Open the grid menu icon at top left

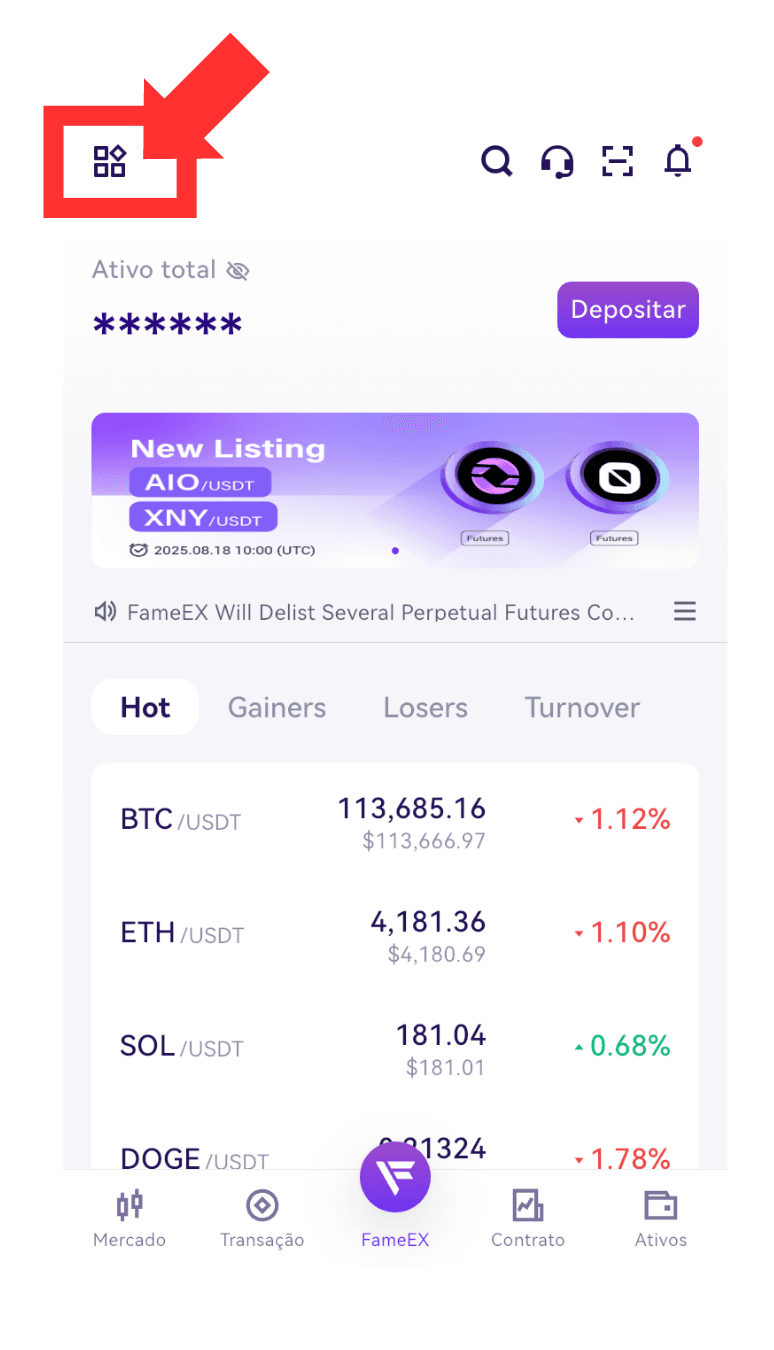[x=109, y=161]
